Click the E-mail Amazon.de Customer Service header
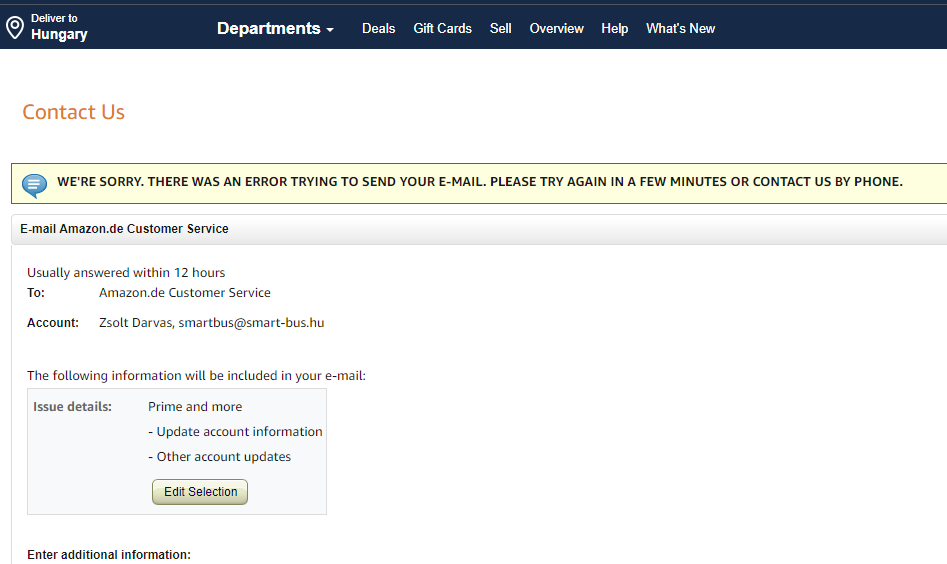 pyautogui.click(x=124, y=229)
